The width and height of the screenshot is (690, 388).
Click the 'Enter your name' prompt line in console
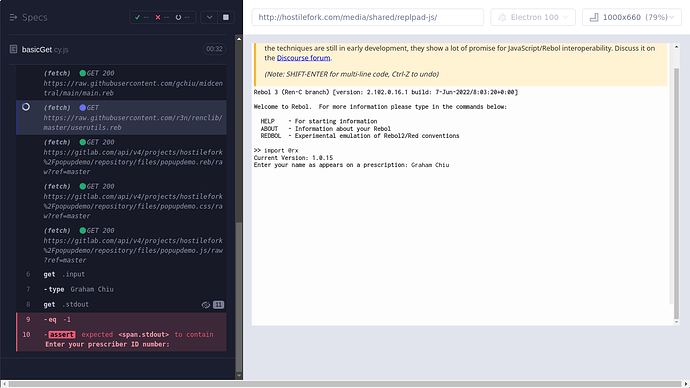click(x=351, y=165)
